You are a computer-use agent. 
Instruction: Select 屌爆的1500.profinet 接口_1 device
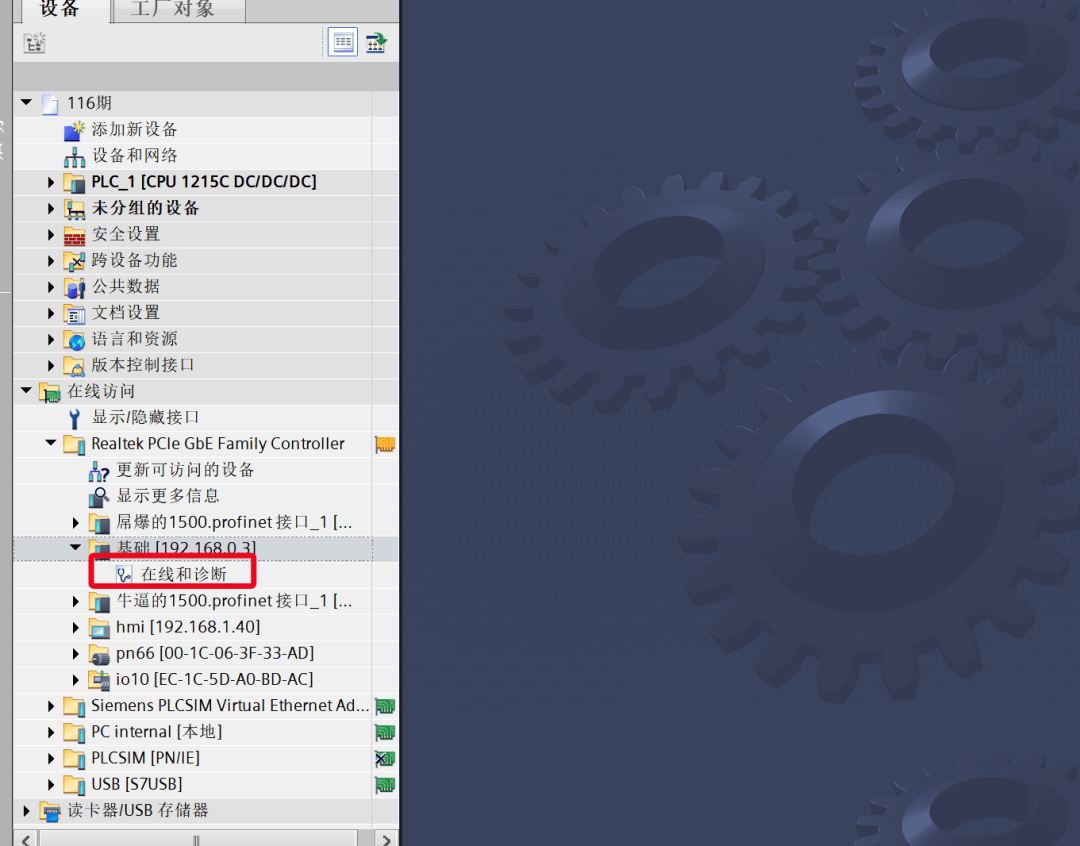[234, 522]
